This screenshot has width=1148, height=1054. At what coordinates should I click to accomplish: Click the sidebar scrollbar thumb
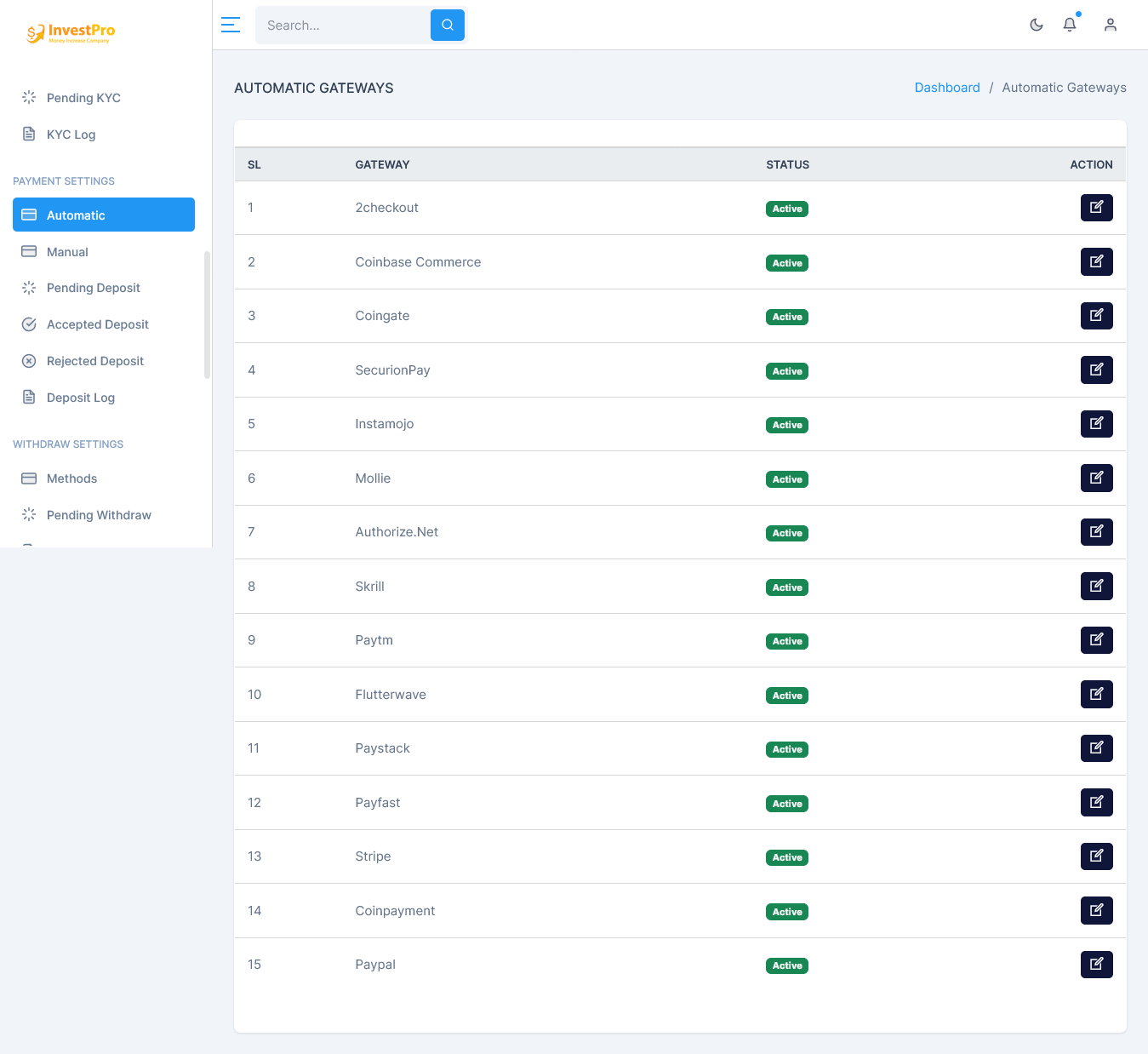coord(207,314)
